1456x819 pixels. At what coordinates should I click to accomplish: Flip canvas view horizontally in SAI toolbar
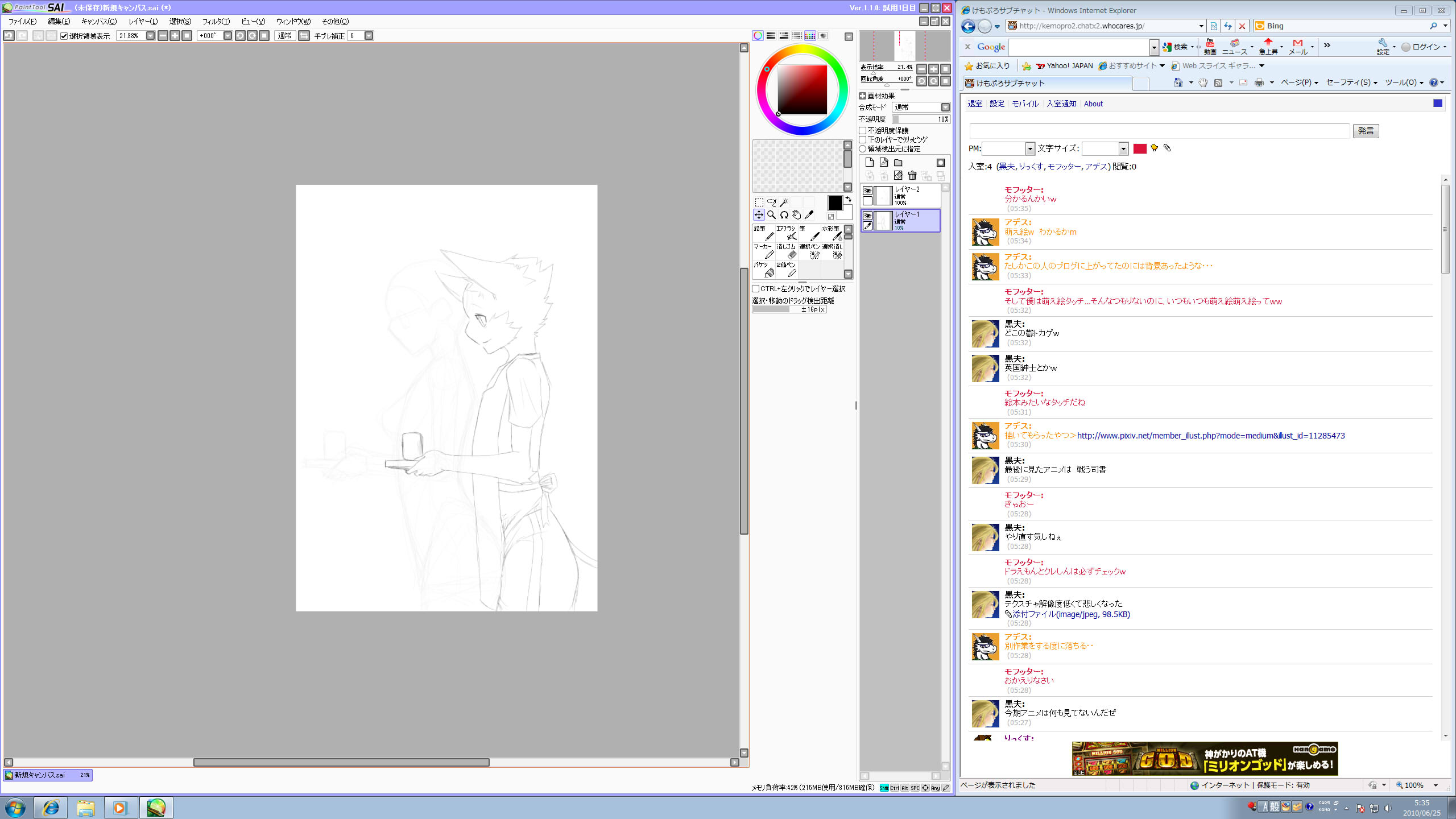304,36
